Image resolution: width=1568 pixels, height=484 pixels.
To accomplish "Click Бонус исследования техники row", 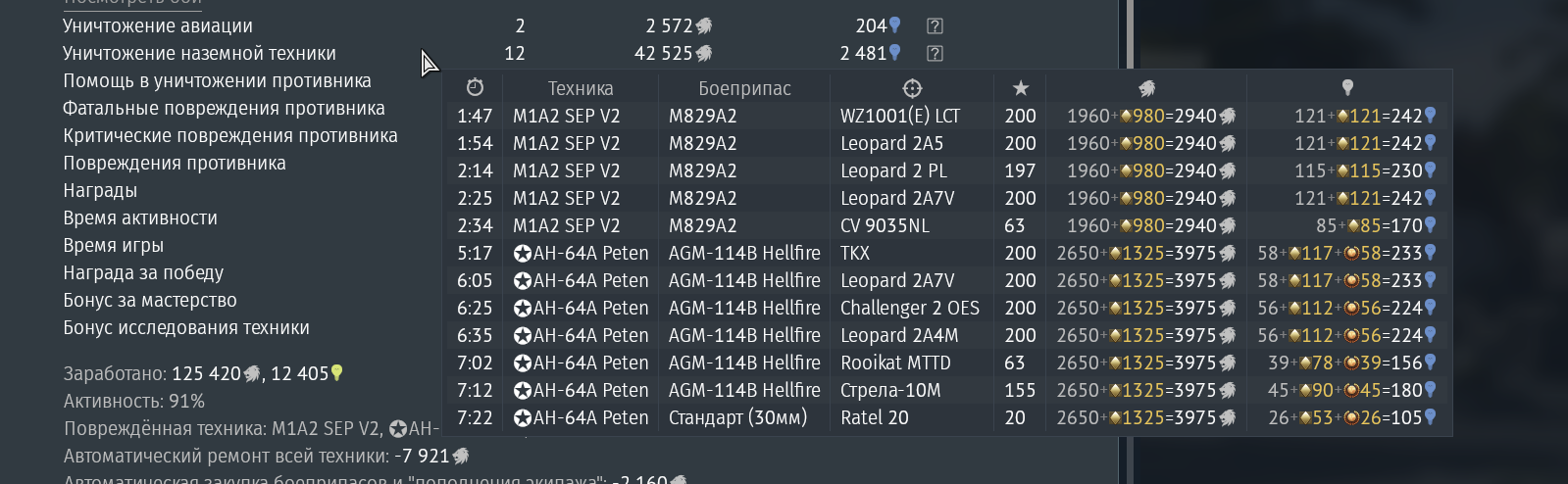I will coord(186,328).
